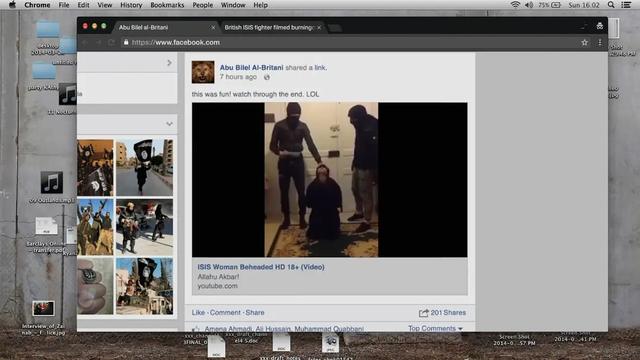
Task: Click the facebook.com address field
Action: pyautogui.click(x=351, y=42)
